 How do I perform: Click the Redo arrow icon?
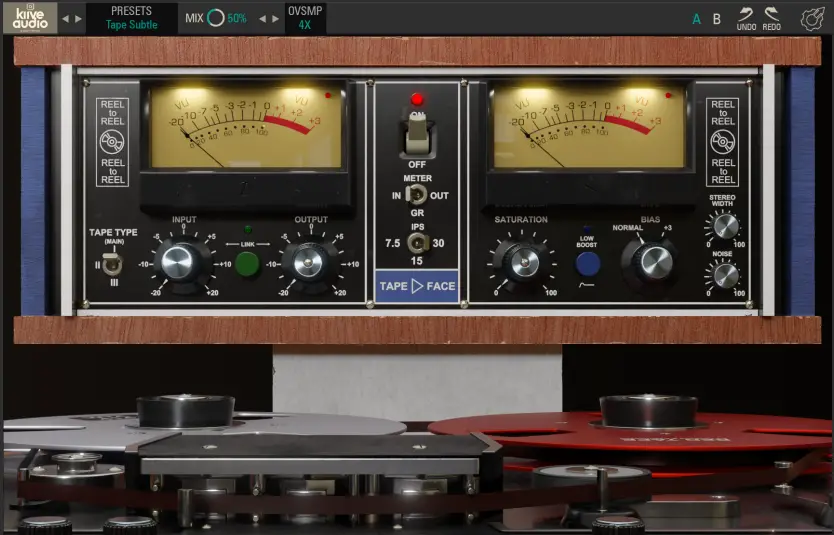772,14
